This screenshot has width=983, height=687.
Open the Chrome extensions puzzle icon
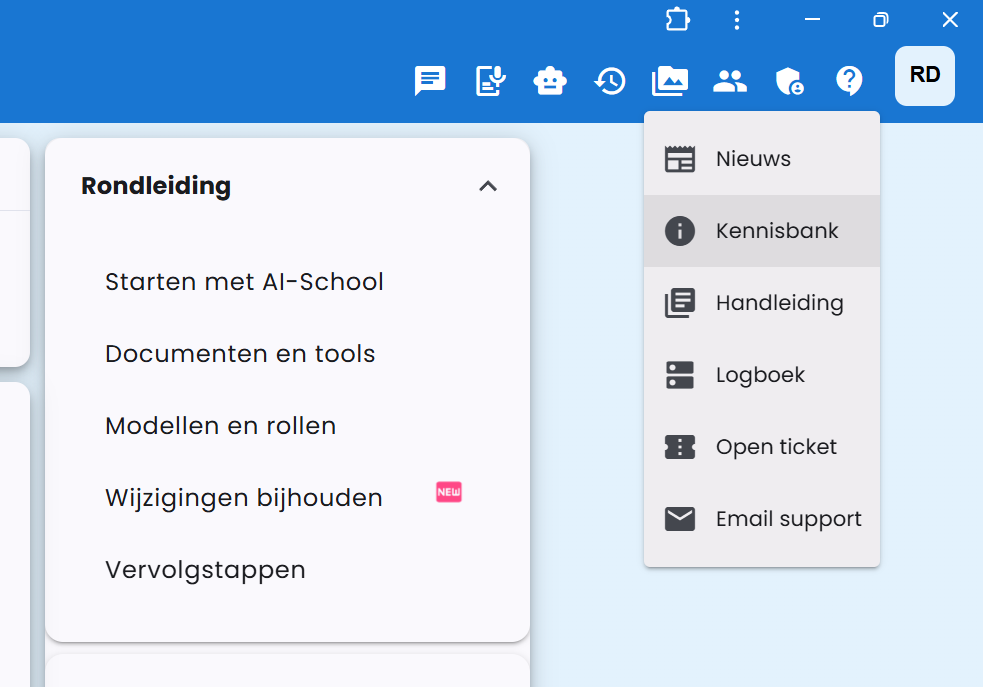(x=677, y=19)
